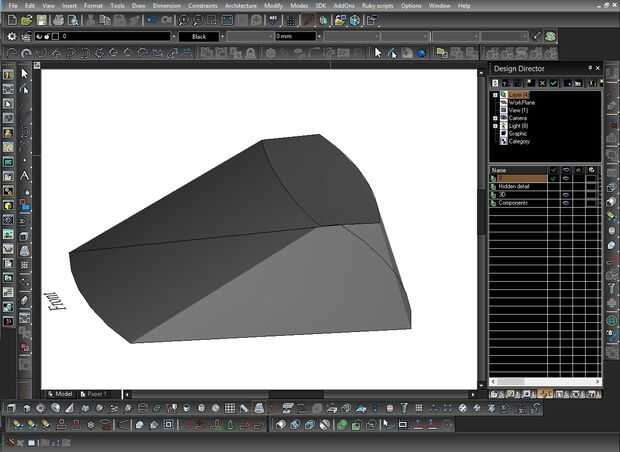This screenshot has width=620, height=452.
Task: Open the empty line style dropdown left of 0 mm
Action: pos(250,36)
